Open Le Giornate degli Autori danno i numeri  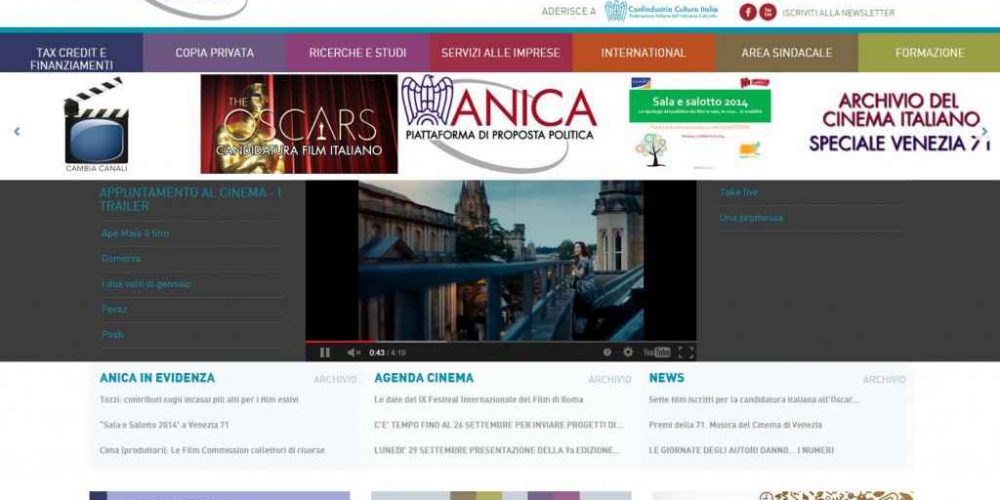[741, 450]
